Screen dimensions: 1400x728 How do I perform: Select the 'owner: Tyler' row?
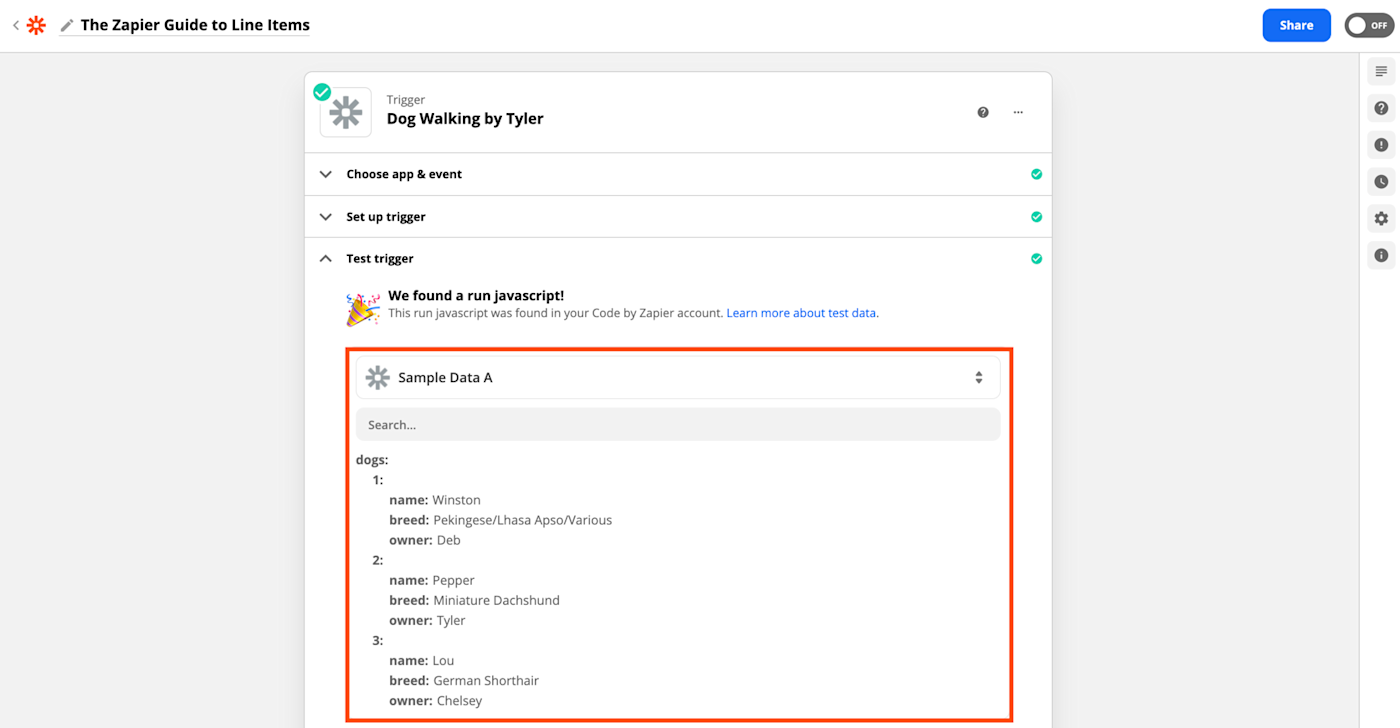tap(427, 620)
